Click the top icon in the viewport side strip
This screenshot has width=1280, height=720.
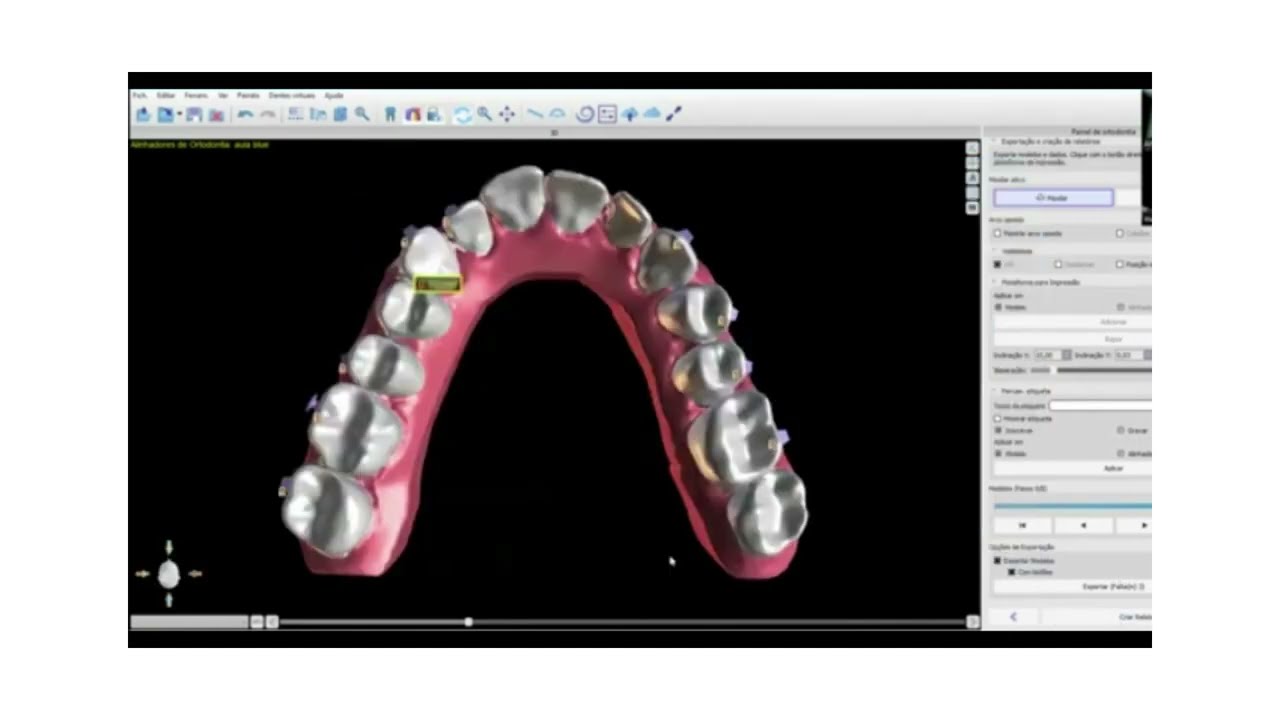coord(972,148)
